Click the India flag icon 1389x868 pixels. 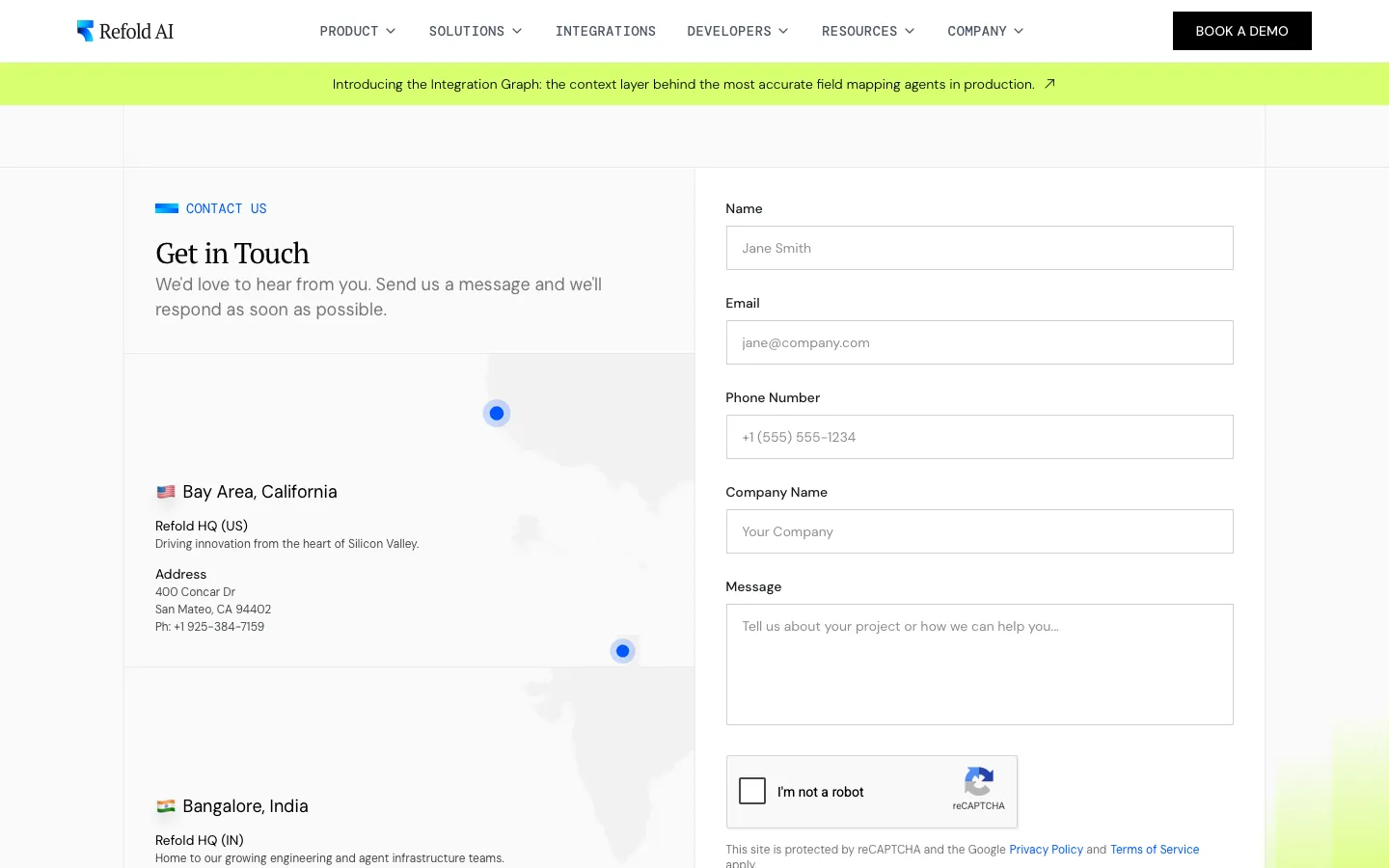[166, 806]
